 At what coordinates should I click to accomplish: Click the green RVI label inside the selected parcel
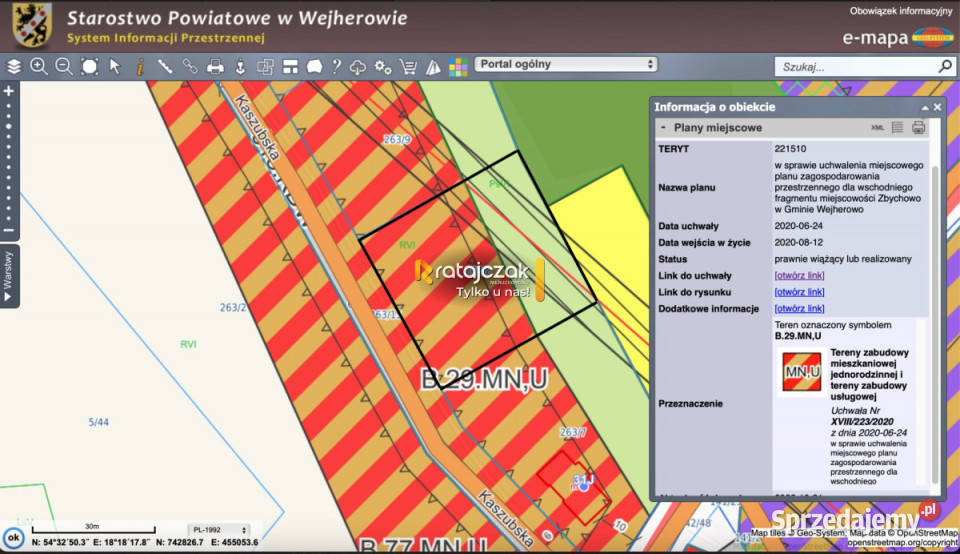click(x=407, y=245)
